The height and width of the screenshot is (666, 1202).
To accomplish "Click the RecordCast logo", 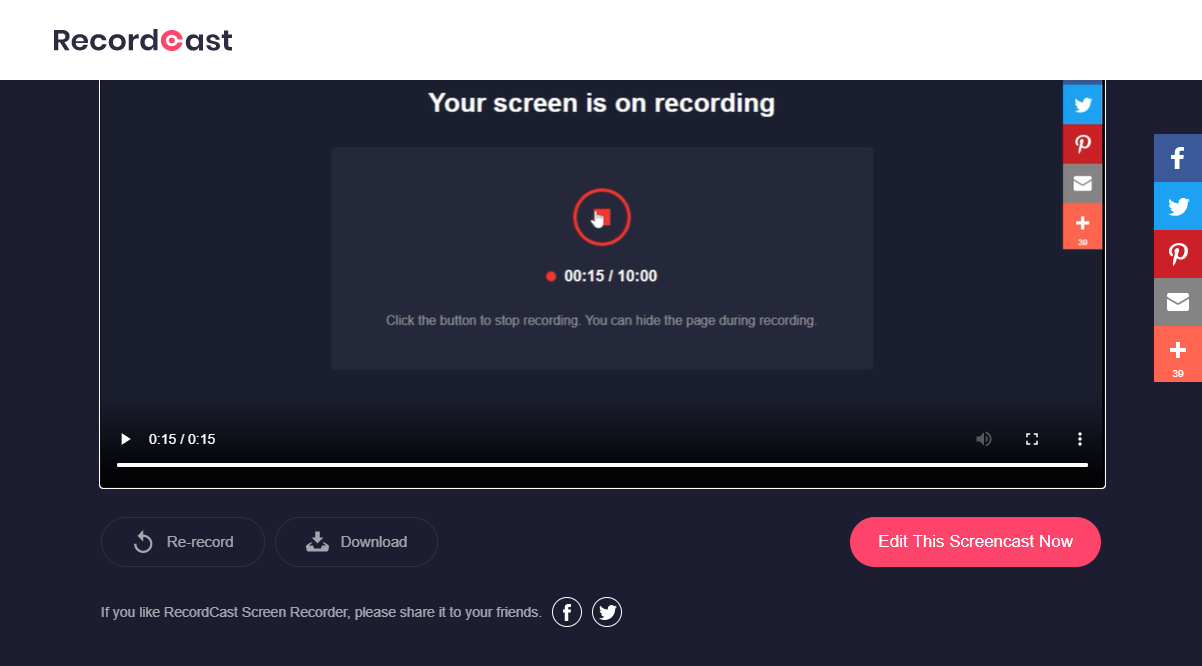I will pos(143,40).
